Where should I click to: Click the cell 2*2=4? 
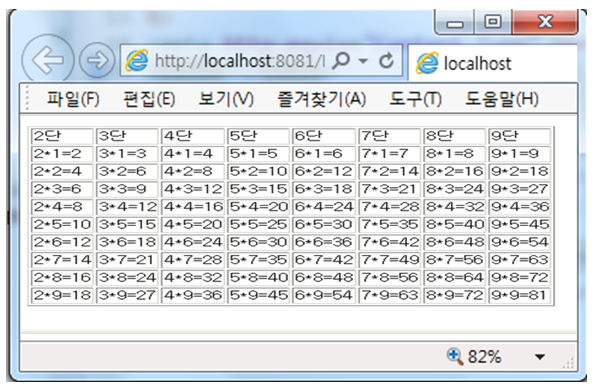point(62,171)
